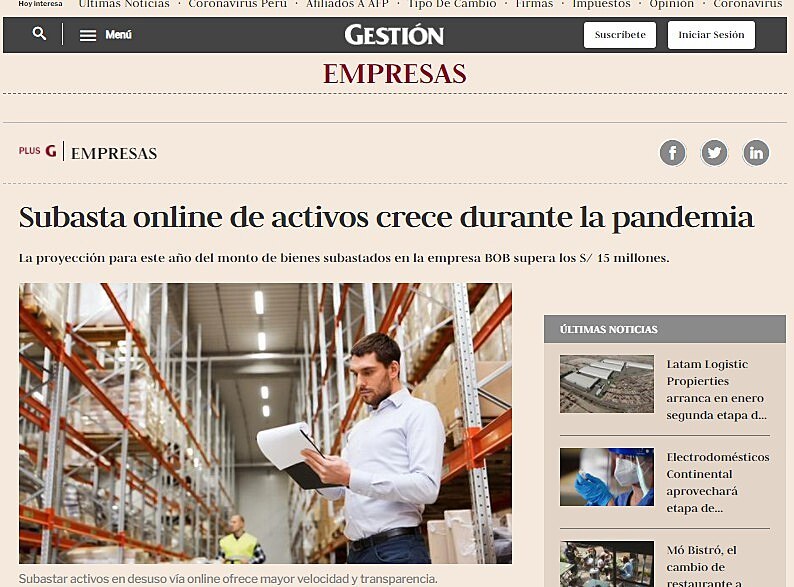Open the search magnifier icon
This screenshot has height=587, width=794.
tap(39, 34)
